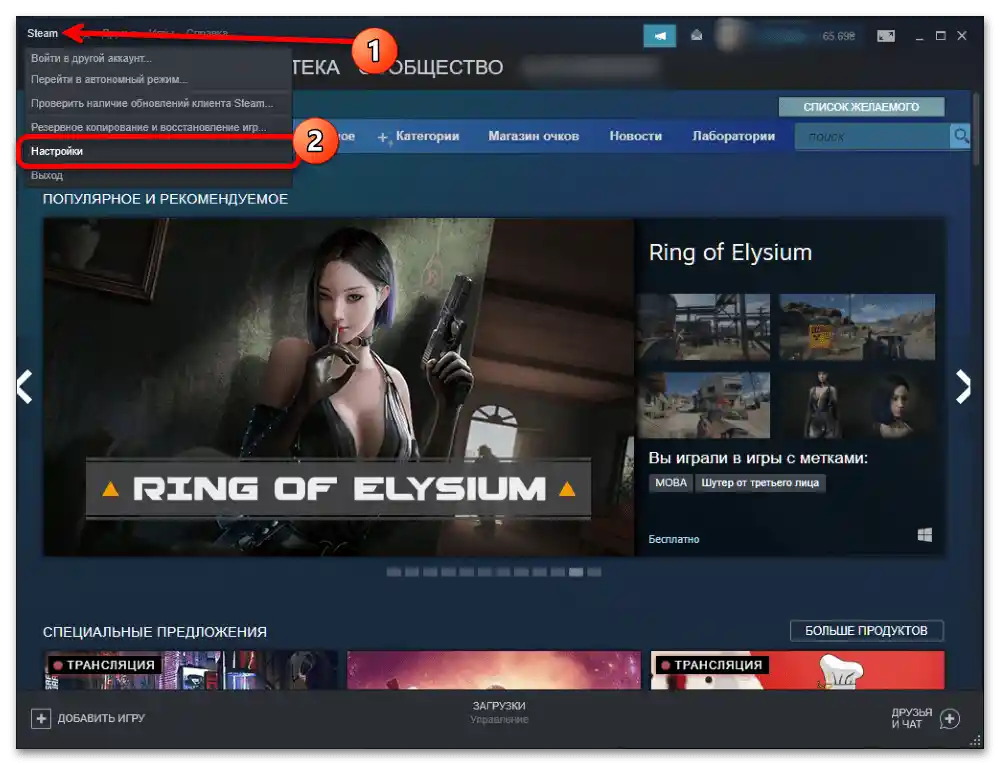This screenshot has width=1000, height=765.
Task: Click ДОБАВИТЬ ИГРУ label
Action: (x=101, y=718)
